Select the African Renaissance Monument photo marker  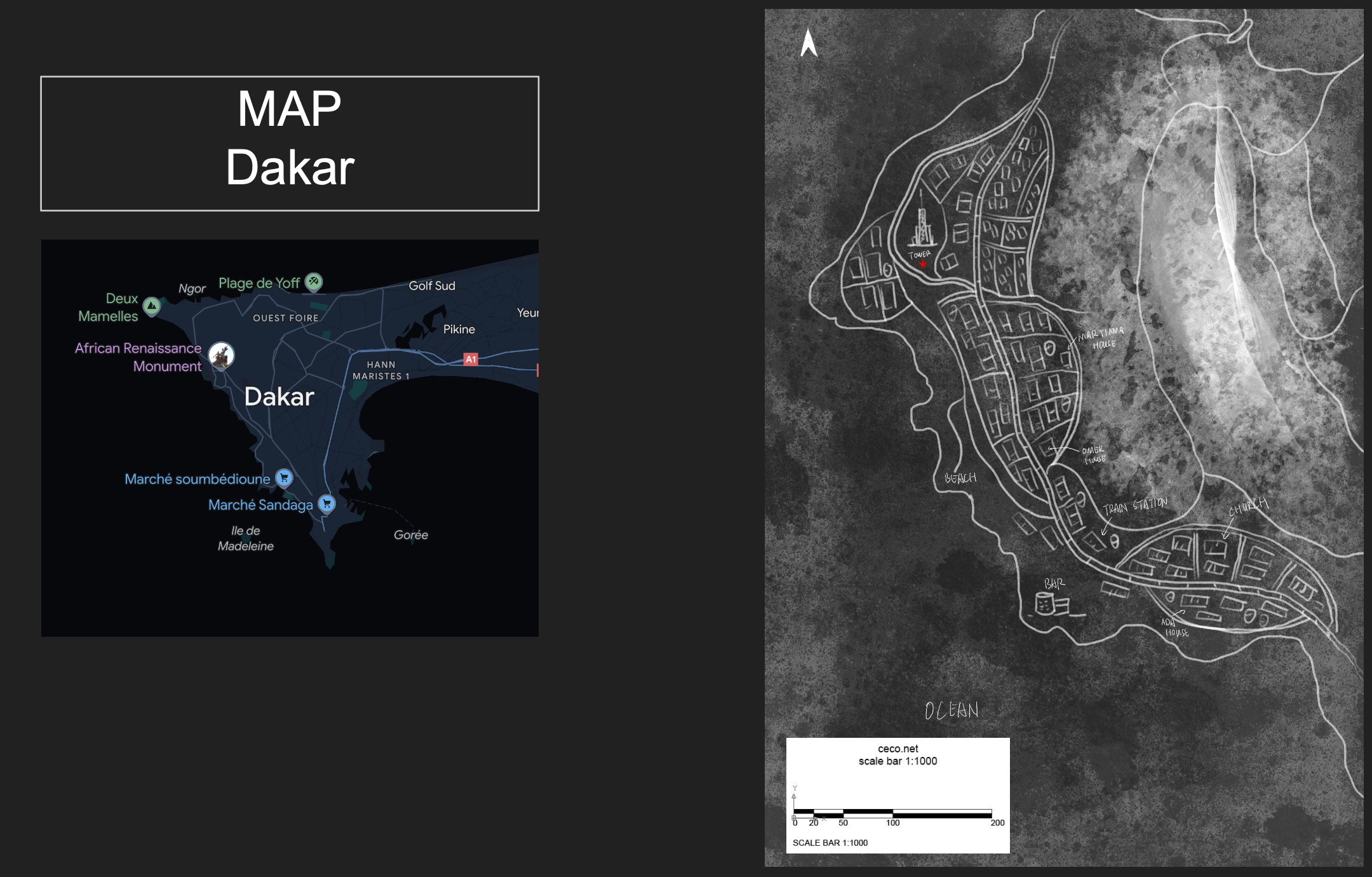tap(222, 355)
